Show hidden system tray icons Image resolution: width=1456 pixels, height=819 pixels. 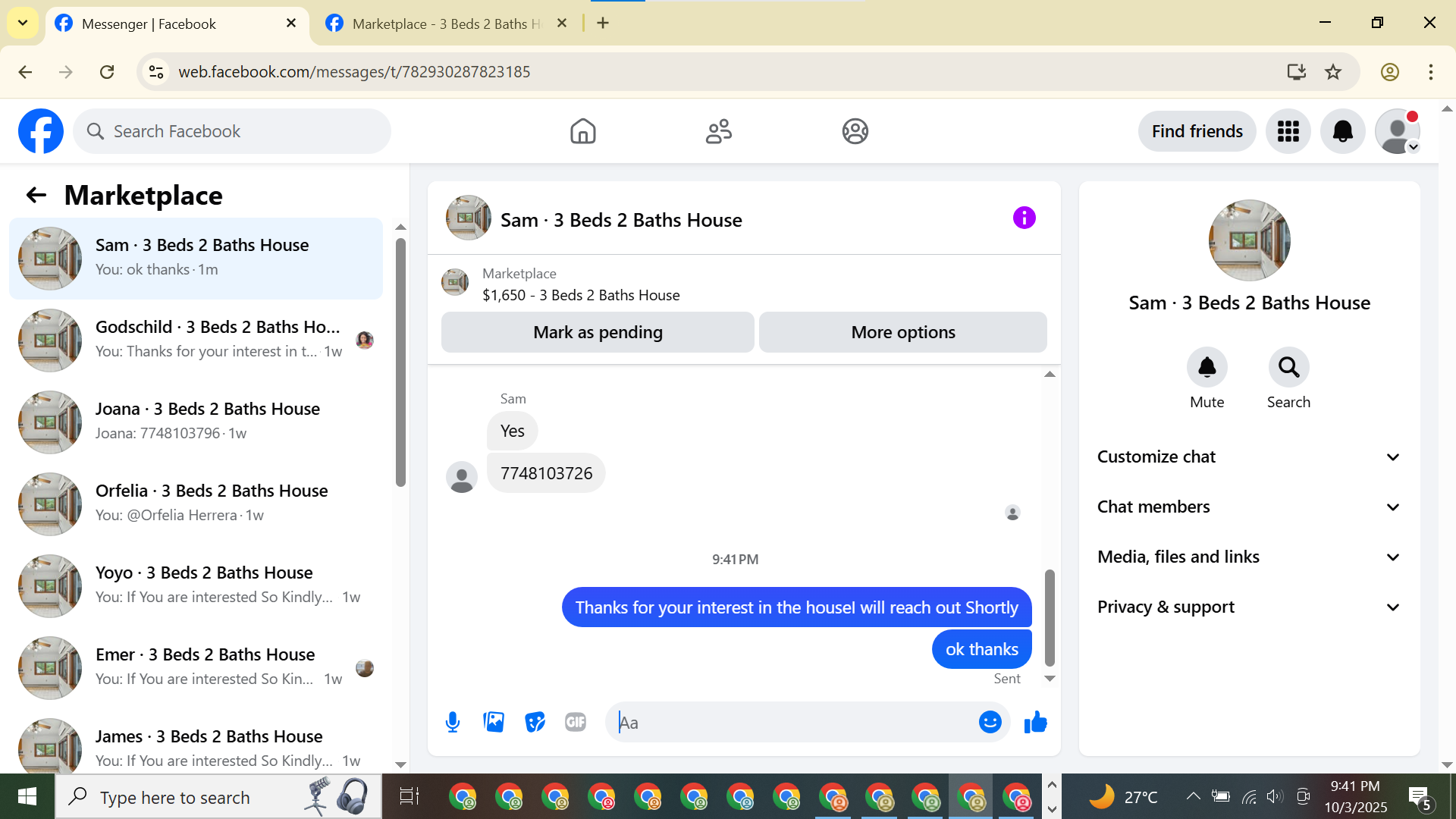click(1193, 796)
